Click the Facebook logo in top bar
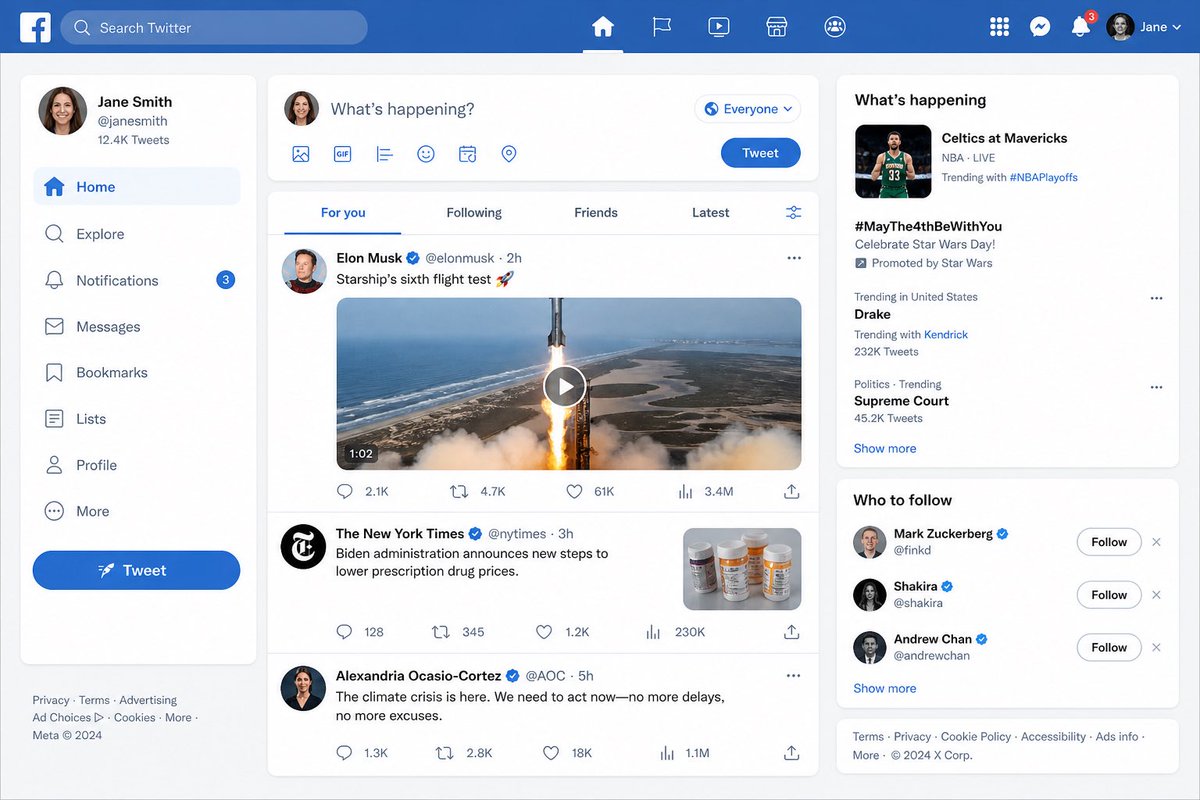1200x800 pixels. coord(35,27)
